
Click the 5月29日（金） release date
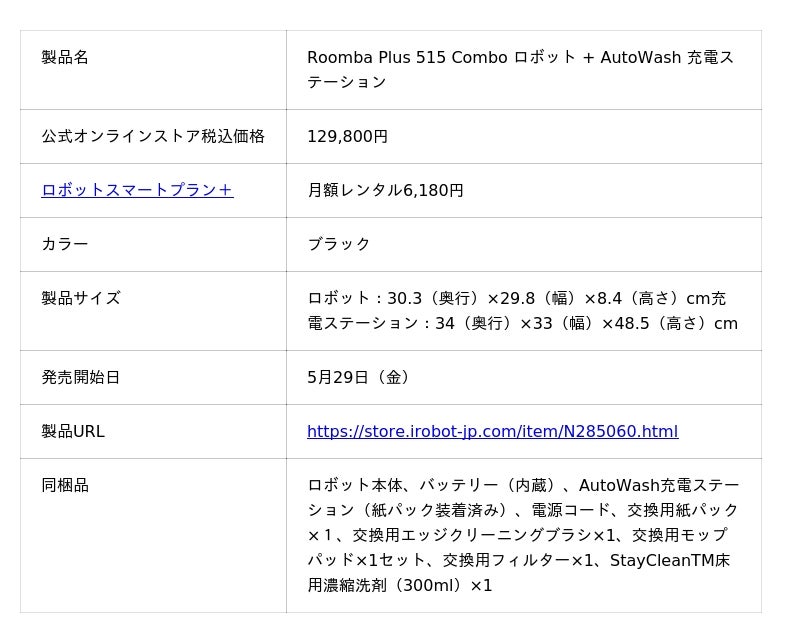tap(358, 378)
